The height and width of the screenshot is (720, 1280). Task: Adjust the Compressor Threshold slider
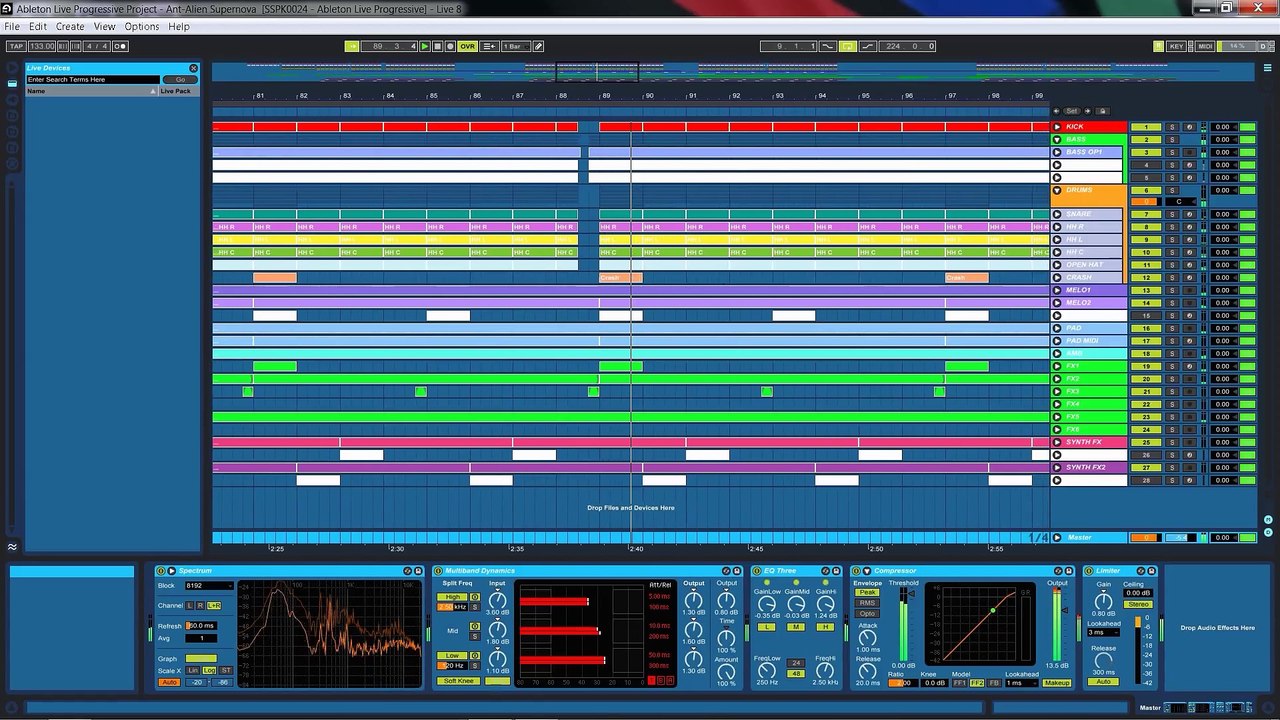(x=903, y=625)
